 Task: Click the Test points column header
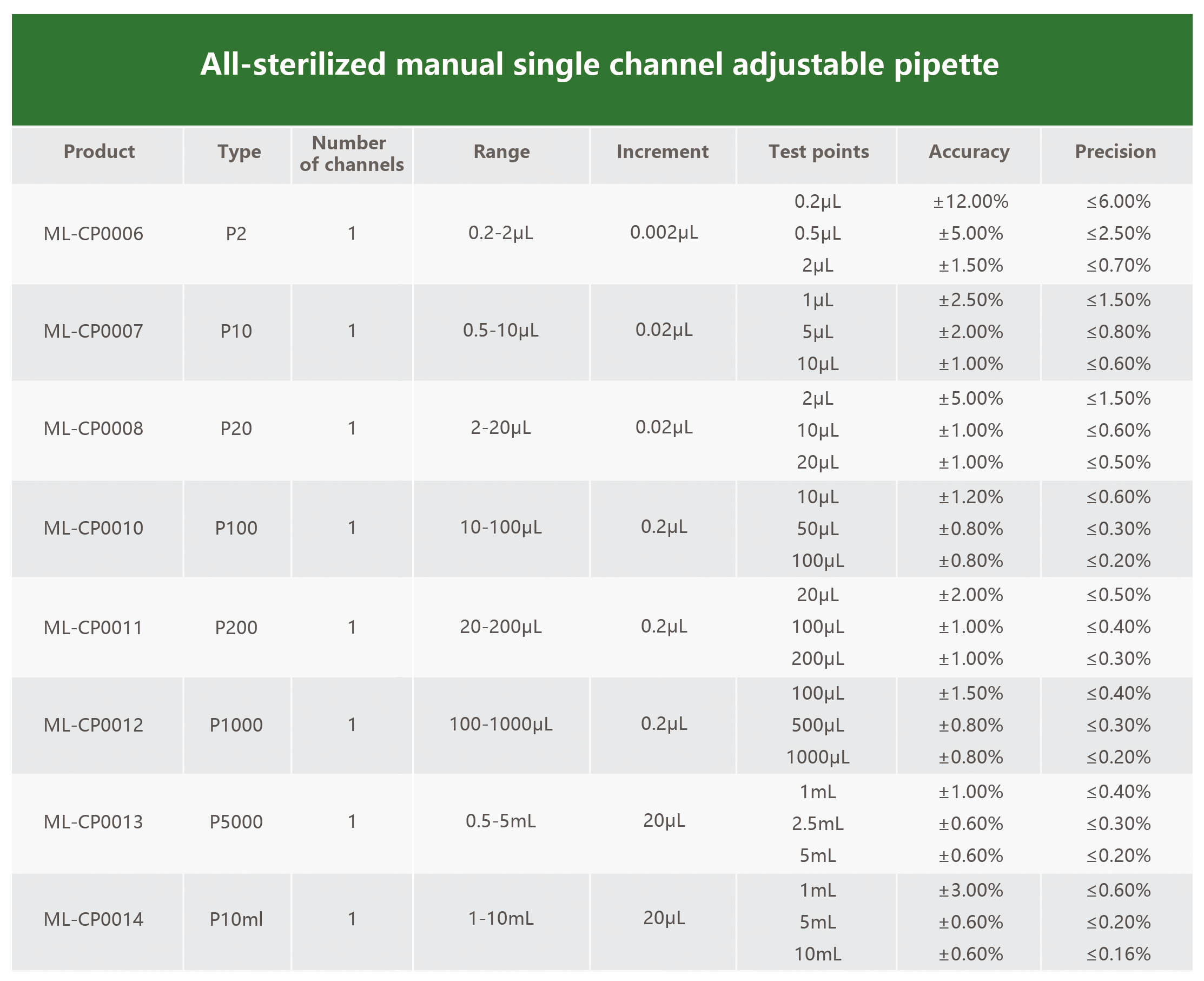[x=818, y=152]
